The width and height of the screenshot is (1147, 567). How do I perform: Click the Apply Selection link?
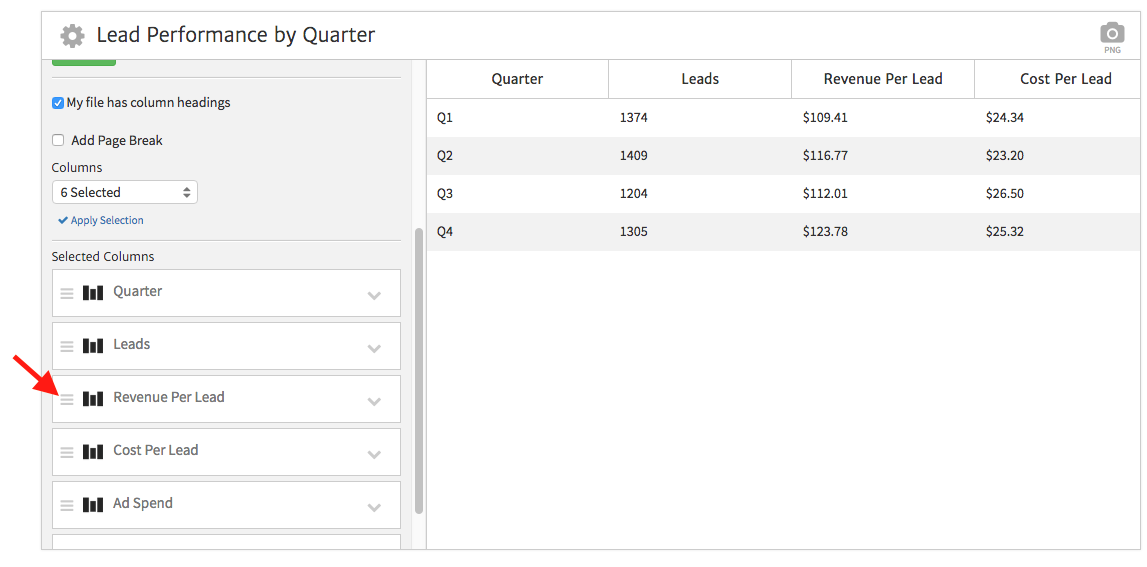click(101, 220)
